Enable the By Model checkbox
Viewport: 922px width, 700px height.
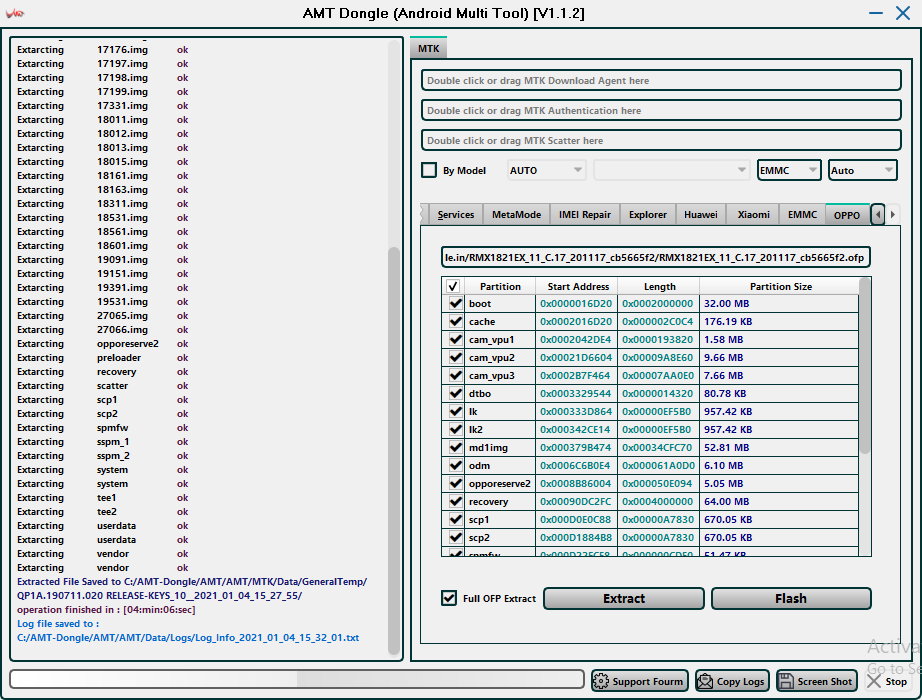429,171
